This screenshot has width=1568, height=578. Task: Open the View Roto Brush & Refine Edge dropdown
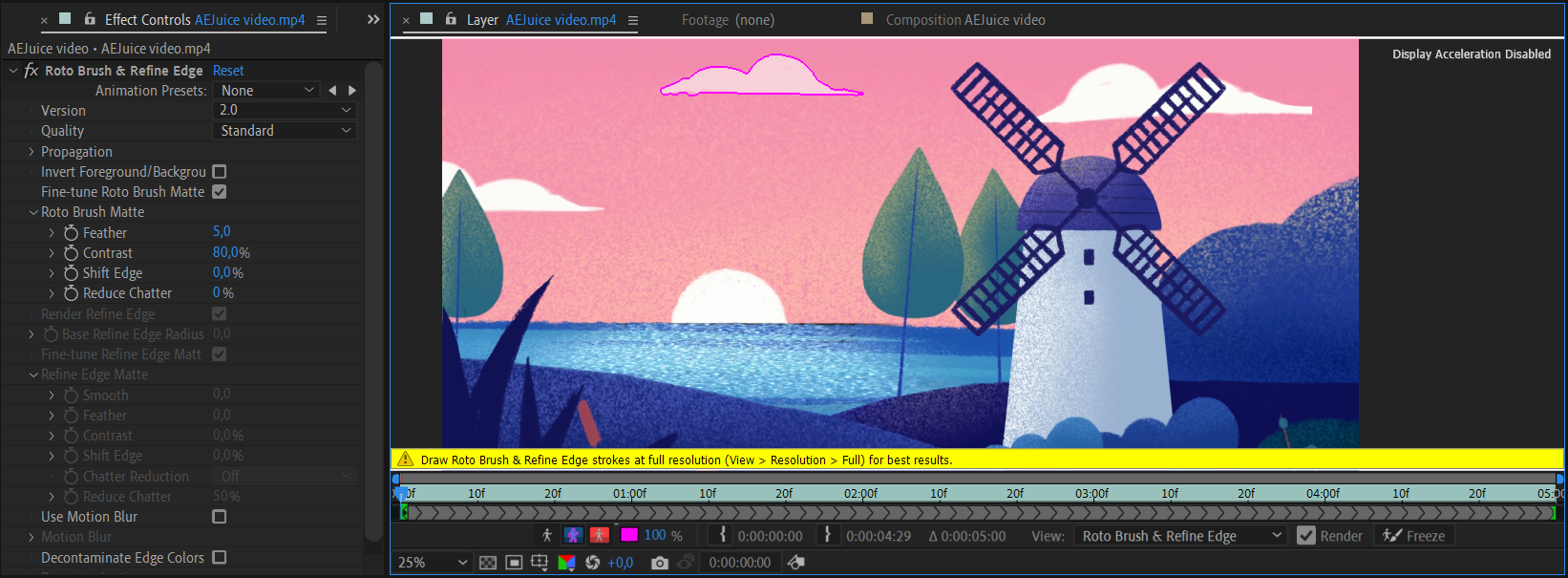(x=1181, y=536)
